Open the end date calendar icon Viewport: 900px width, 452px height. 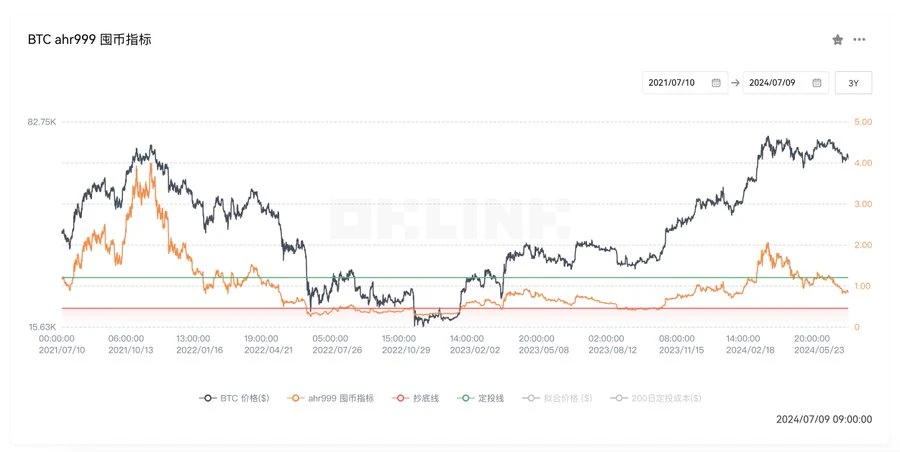pyautogui.click(x=817, y=83)
